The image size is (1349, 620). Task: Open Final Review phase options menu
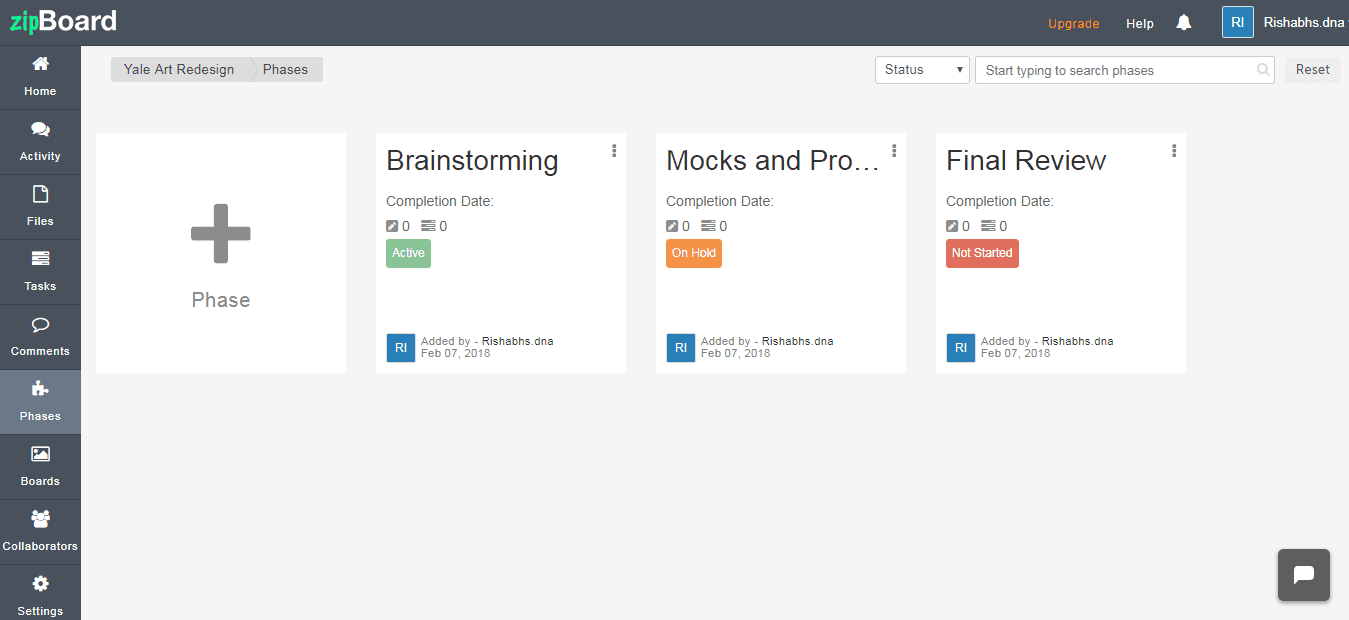point(1174,151)
